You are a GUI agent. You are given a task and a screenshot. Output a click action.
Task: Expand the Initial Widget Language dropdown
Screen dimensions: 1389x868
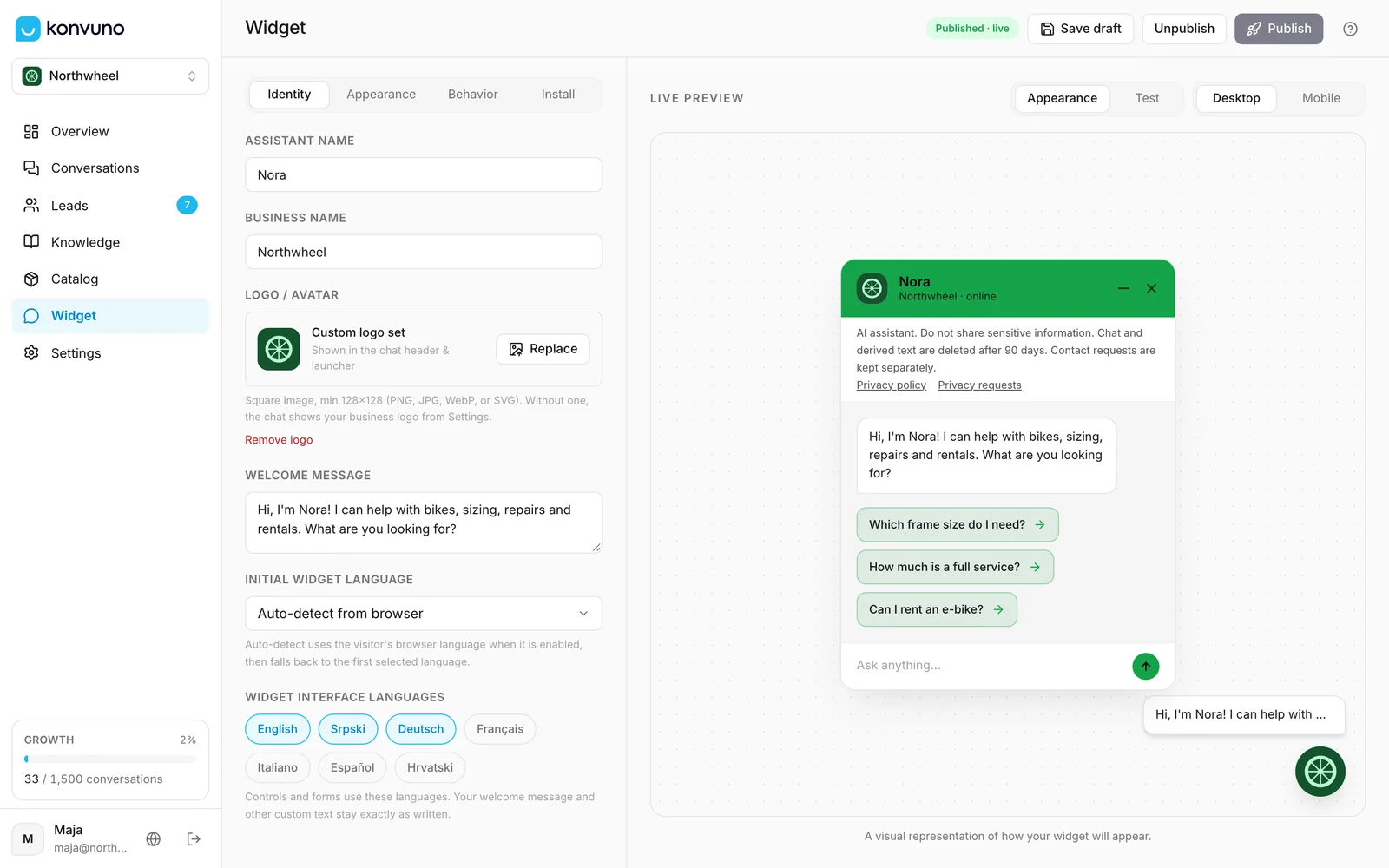[x=424, y=614]
